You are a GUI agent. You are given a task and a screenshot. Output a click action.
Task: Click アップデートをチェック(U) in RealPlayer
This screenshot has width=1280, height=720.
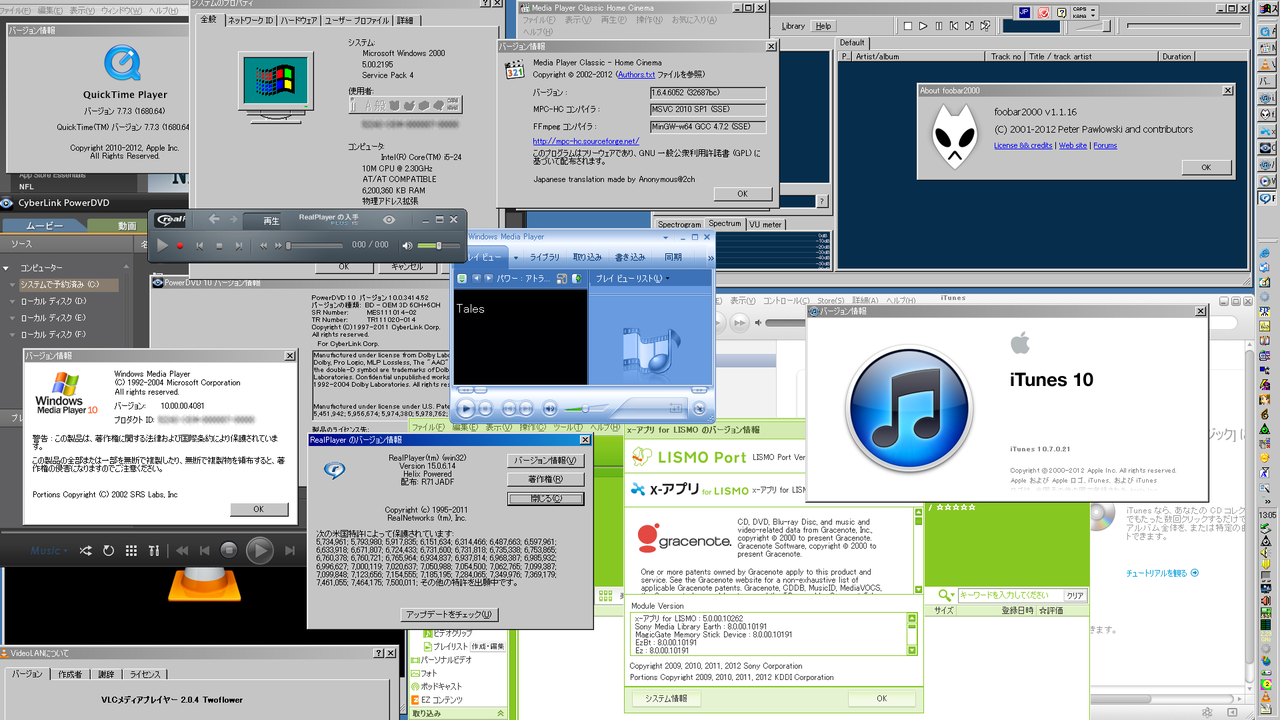point(451,615)
